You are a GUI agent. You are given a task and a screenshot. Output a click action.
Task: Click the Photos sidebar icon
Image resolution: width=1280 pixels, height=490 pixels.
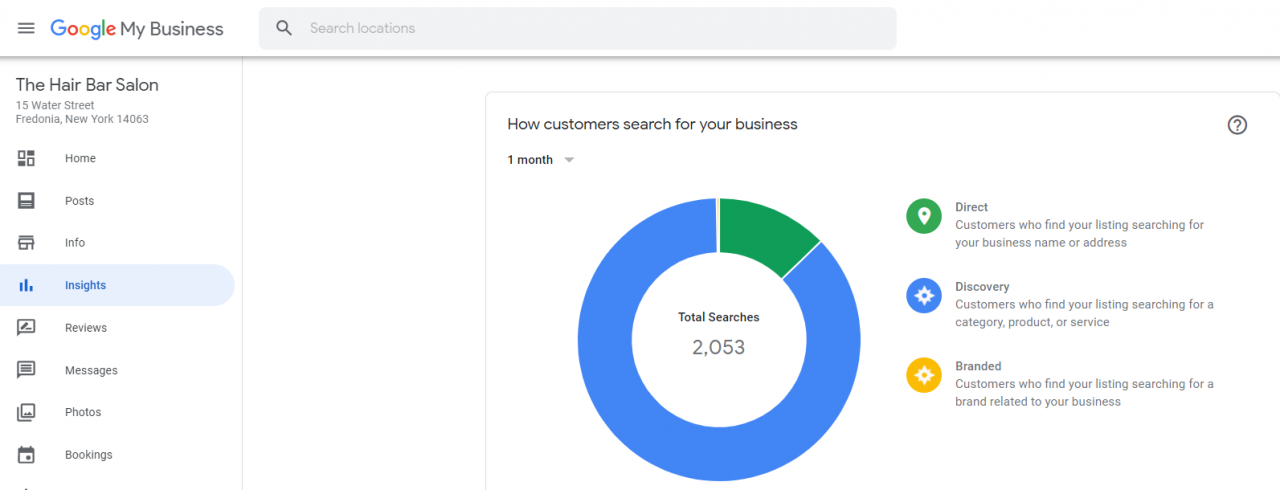(x=26, y=412)
